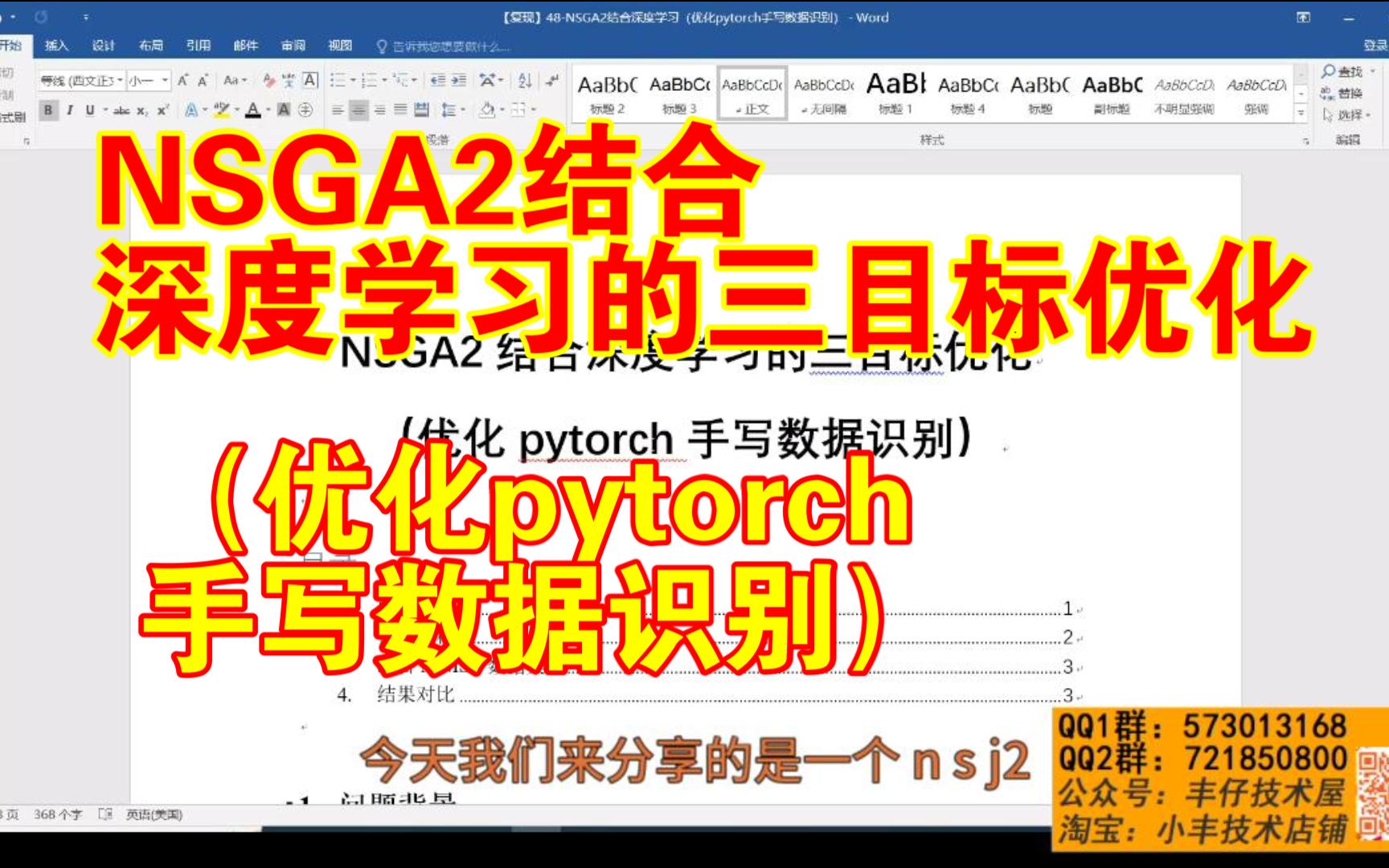Image resolution: width=1389 pixels, height=868 pixels.
Task: Show paragraph marks with the pilcrow icon
Action: (x=551, y=80)
